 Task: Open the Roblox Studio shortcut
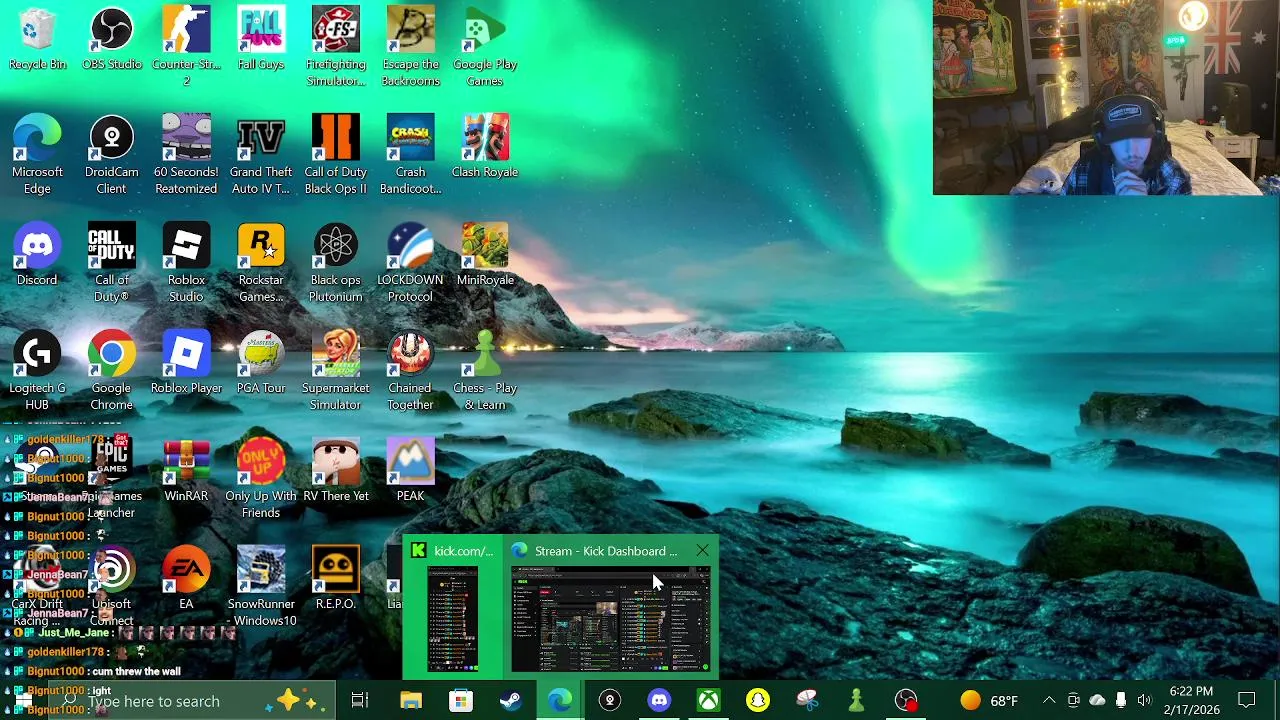pyautogui.click(x=186, y=262)
